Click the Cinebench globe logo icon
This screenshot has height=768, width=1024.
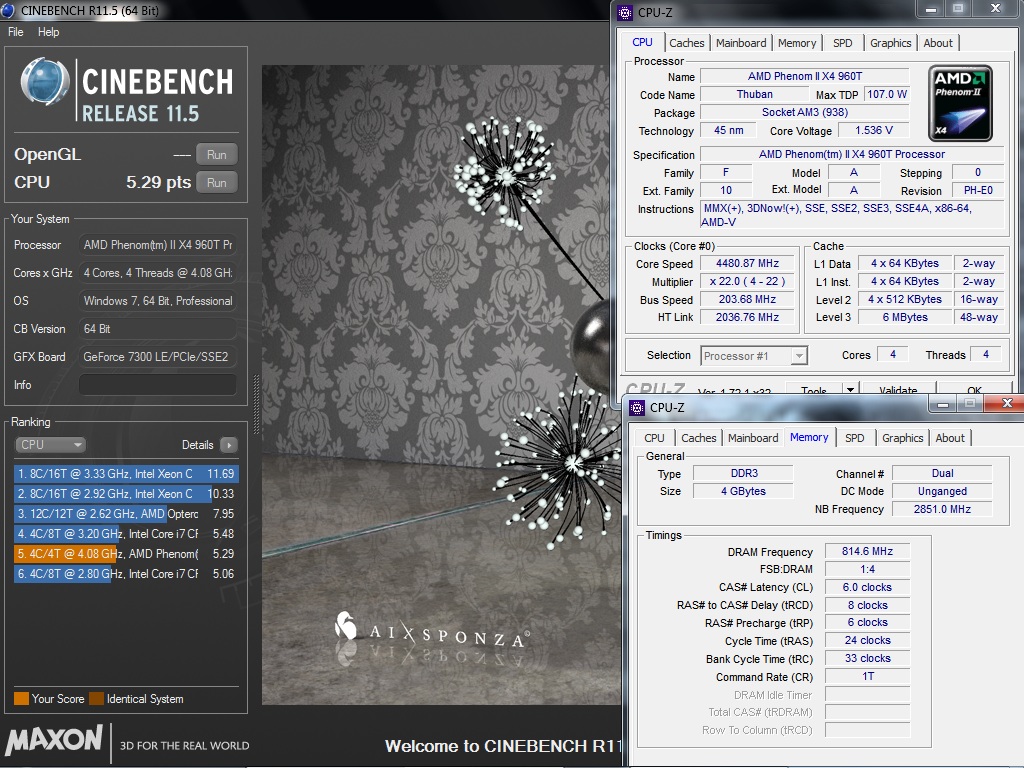pos(44,82)
